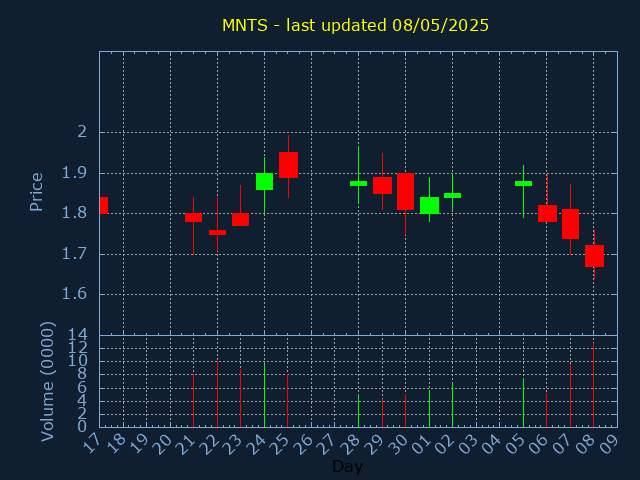Click the red volume bar for day 29
Viewport: 640px width, 480px height.
382,413
